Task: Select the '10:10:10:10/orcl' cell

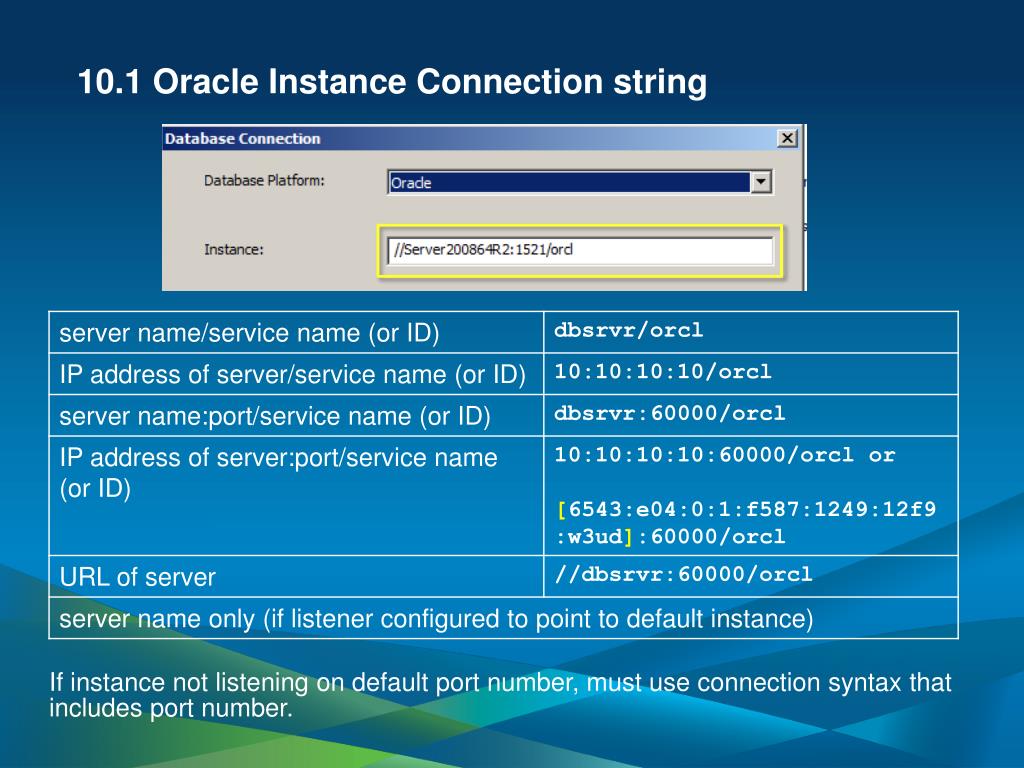Action: (751, 374)
